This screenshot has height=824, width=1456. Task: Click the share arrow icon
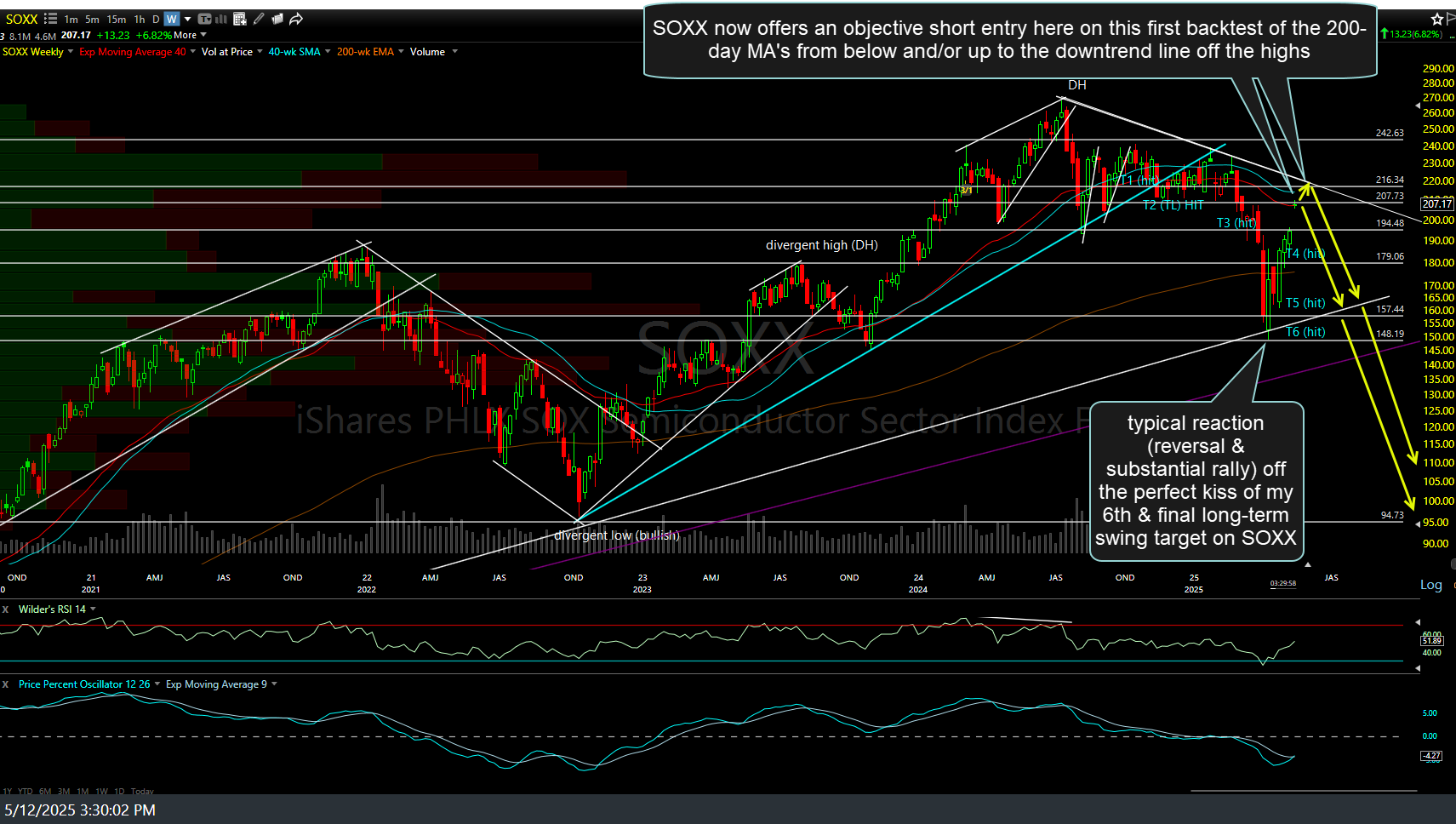pos(296,19)
